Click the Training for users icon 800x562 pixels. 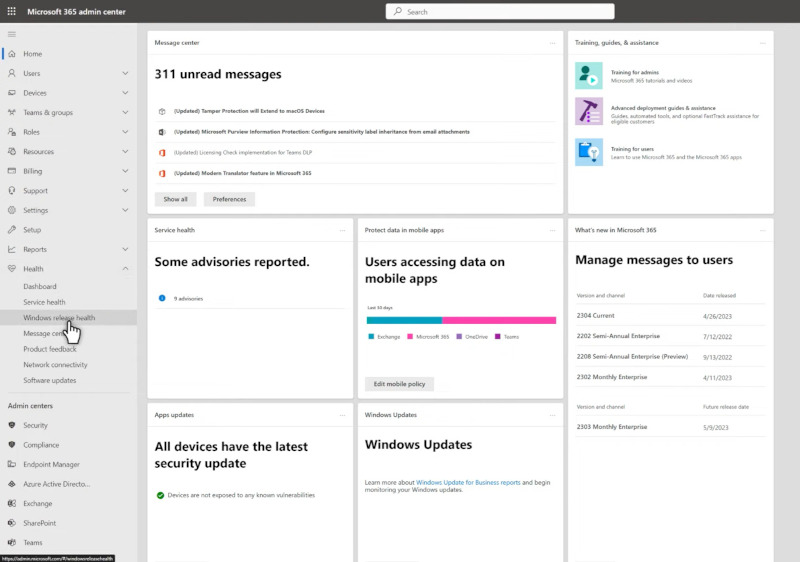pos(589,152)
